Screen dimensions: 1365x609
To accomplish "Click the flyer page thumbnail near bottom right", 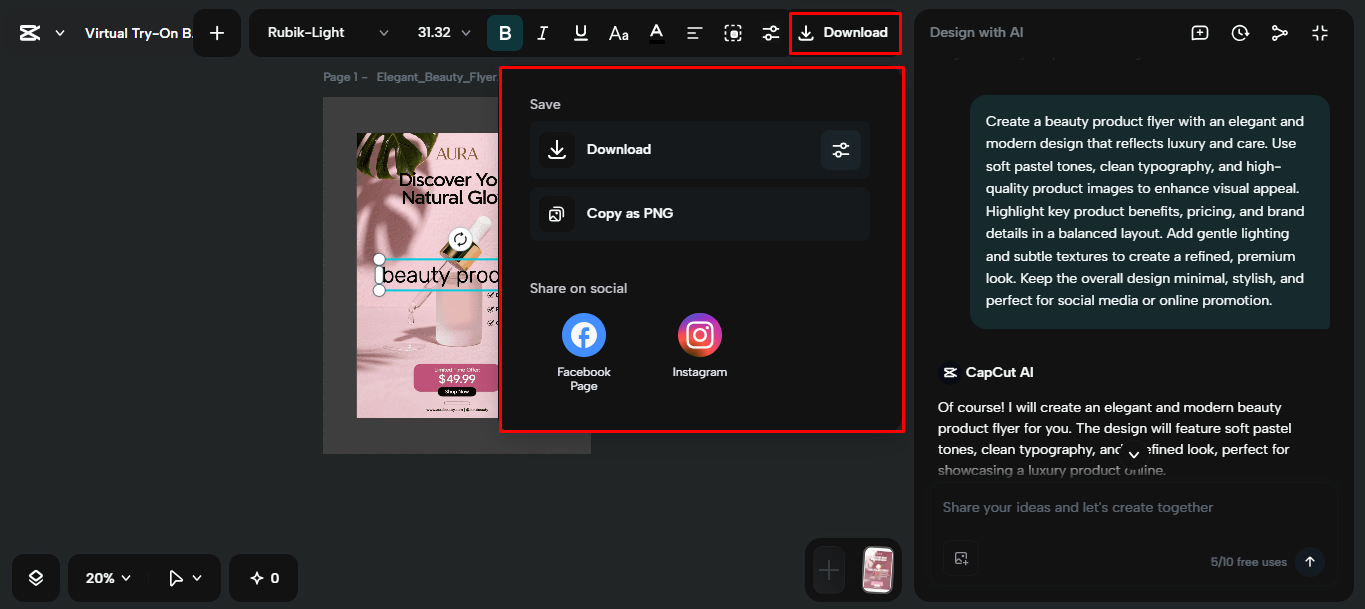I will 877,570.
